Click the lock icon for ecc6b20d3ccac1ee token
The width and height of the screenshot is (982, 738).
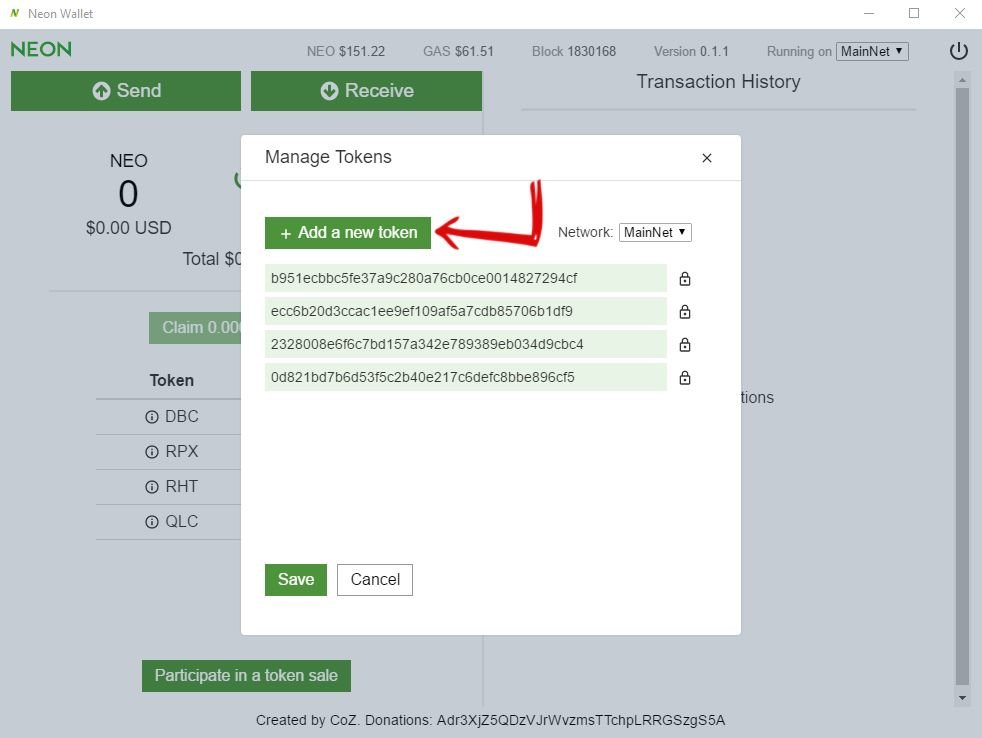coord(685,311)
